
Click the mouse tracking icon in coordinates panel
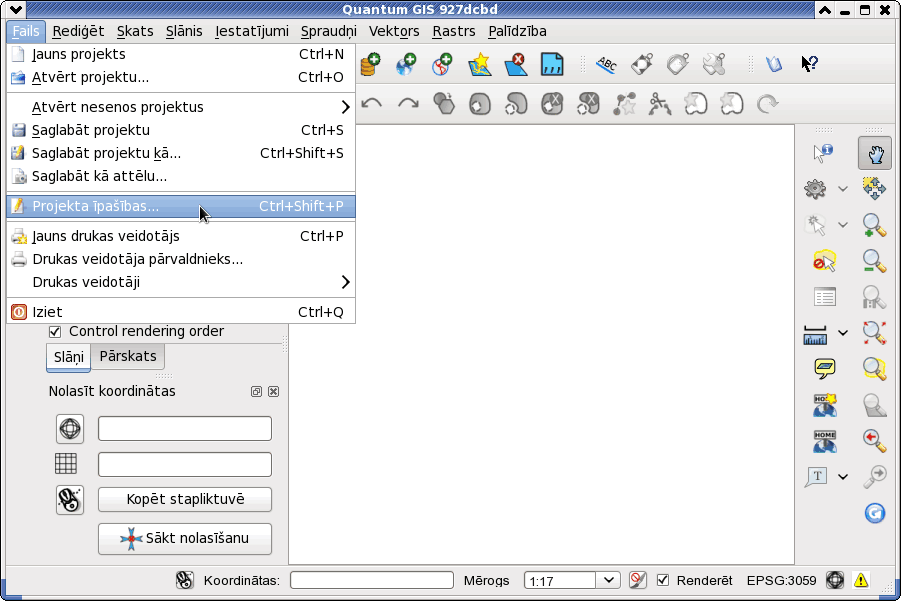70,499
